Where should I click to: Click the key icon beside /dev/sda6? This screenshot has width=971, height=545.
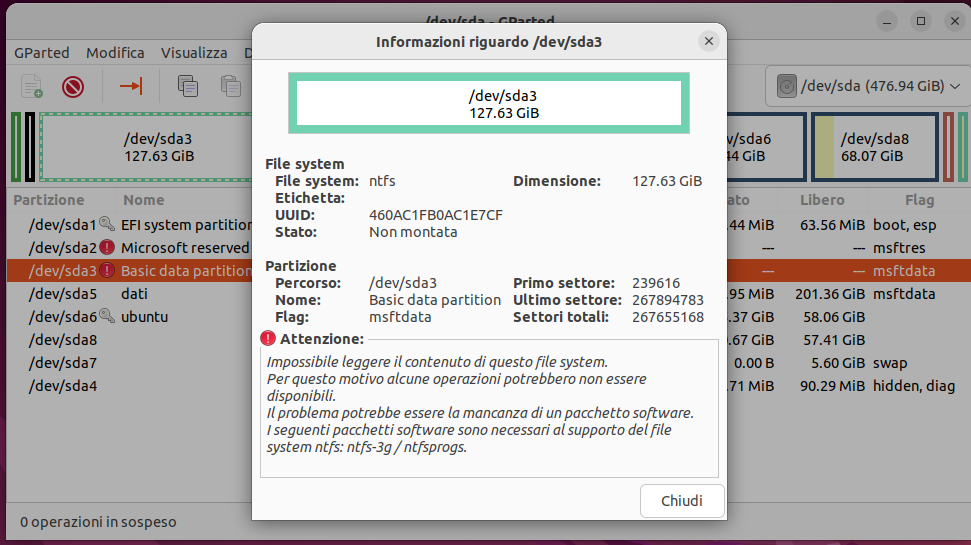click(107, 316)
